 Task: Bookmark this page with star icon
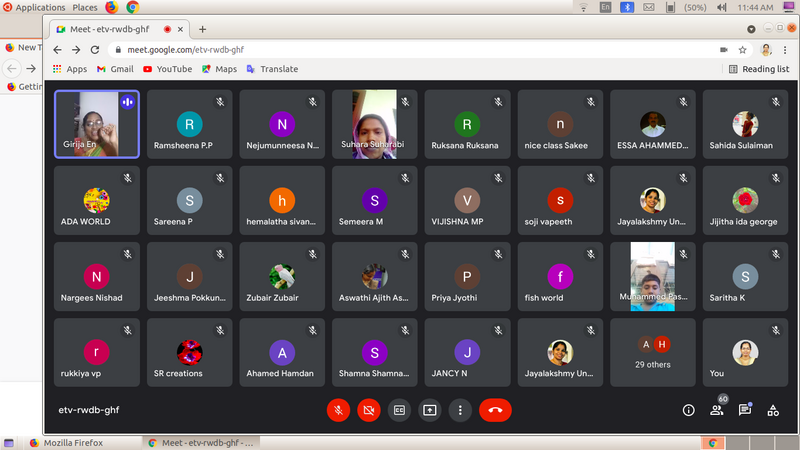743,49
